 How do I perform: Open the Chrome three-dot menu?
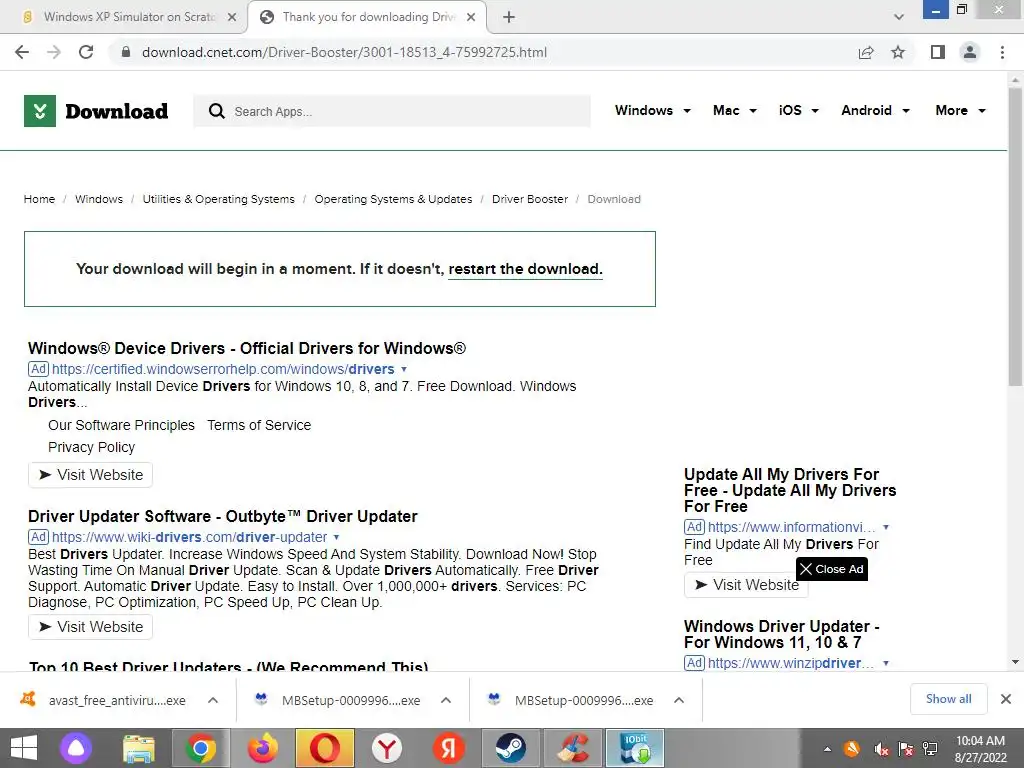[x=1002, y=52]
